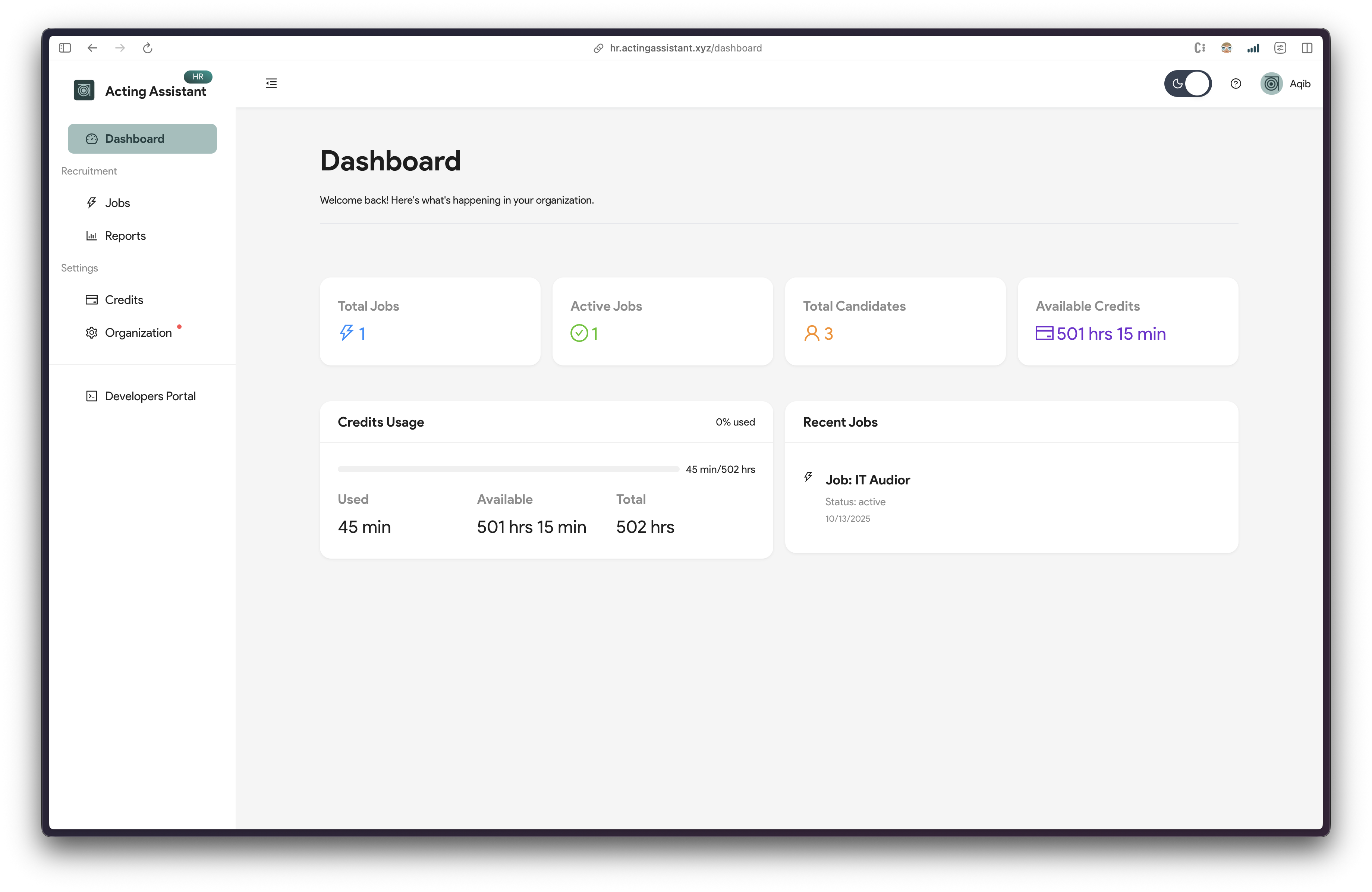Click the credits usage progress bar
1372x892 pixels.
tap(508, 469)
